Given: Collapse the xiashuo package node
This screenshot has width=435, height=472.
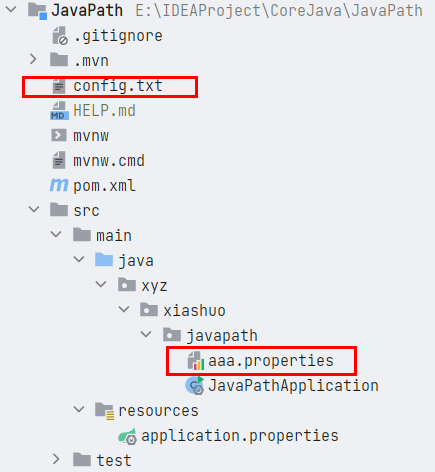Looking at the screenshot, I should (x=124, y=309).
